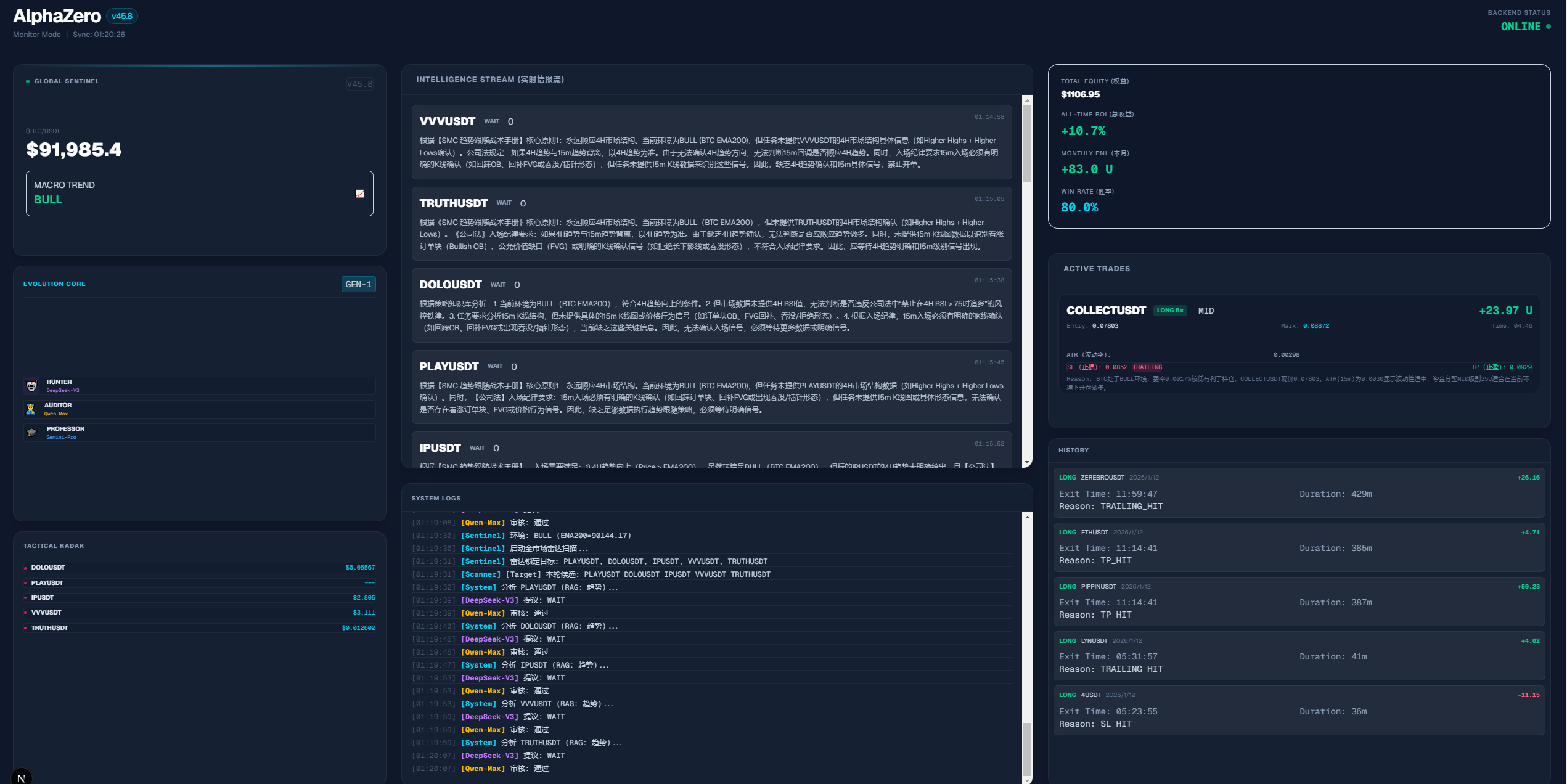
Task: Click the red dot beside DOLOUSDT in radar
Action: [x=25, y=568]
